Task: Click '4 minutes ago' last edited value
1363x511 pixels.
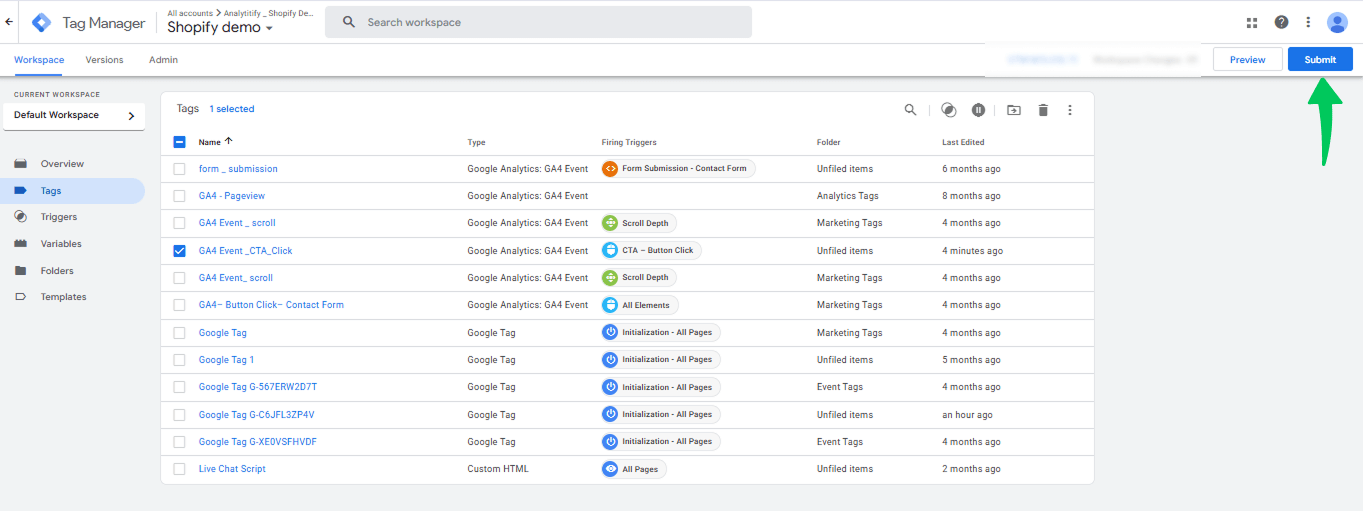Action: [972, 251]
